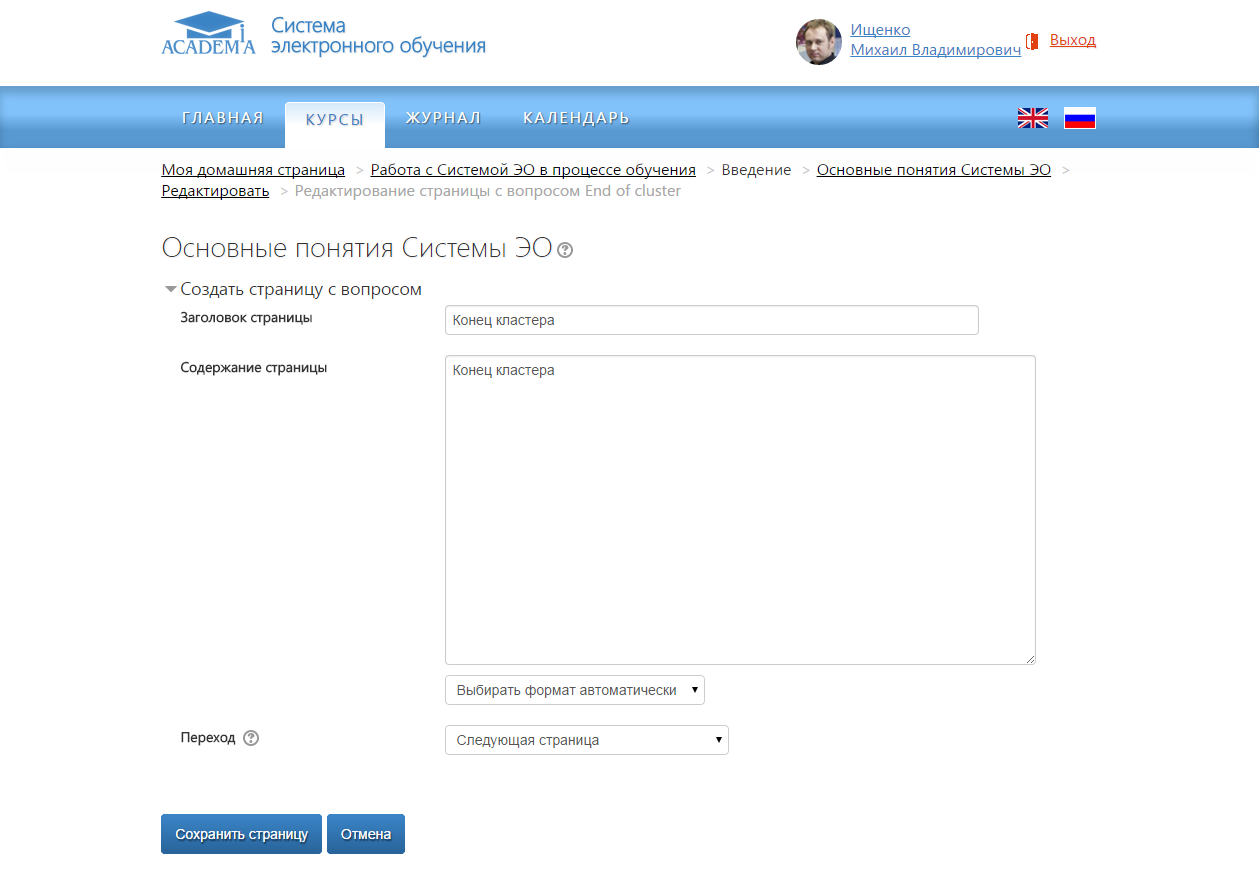
Task: Click into the Заголовок страницы input field
Action: (711, 320)
